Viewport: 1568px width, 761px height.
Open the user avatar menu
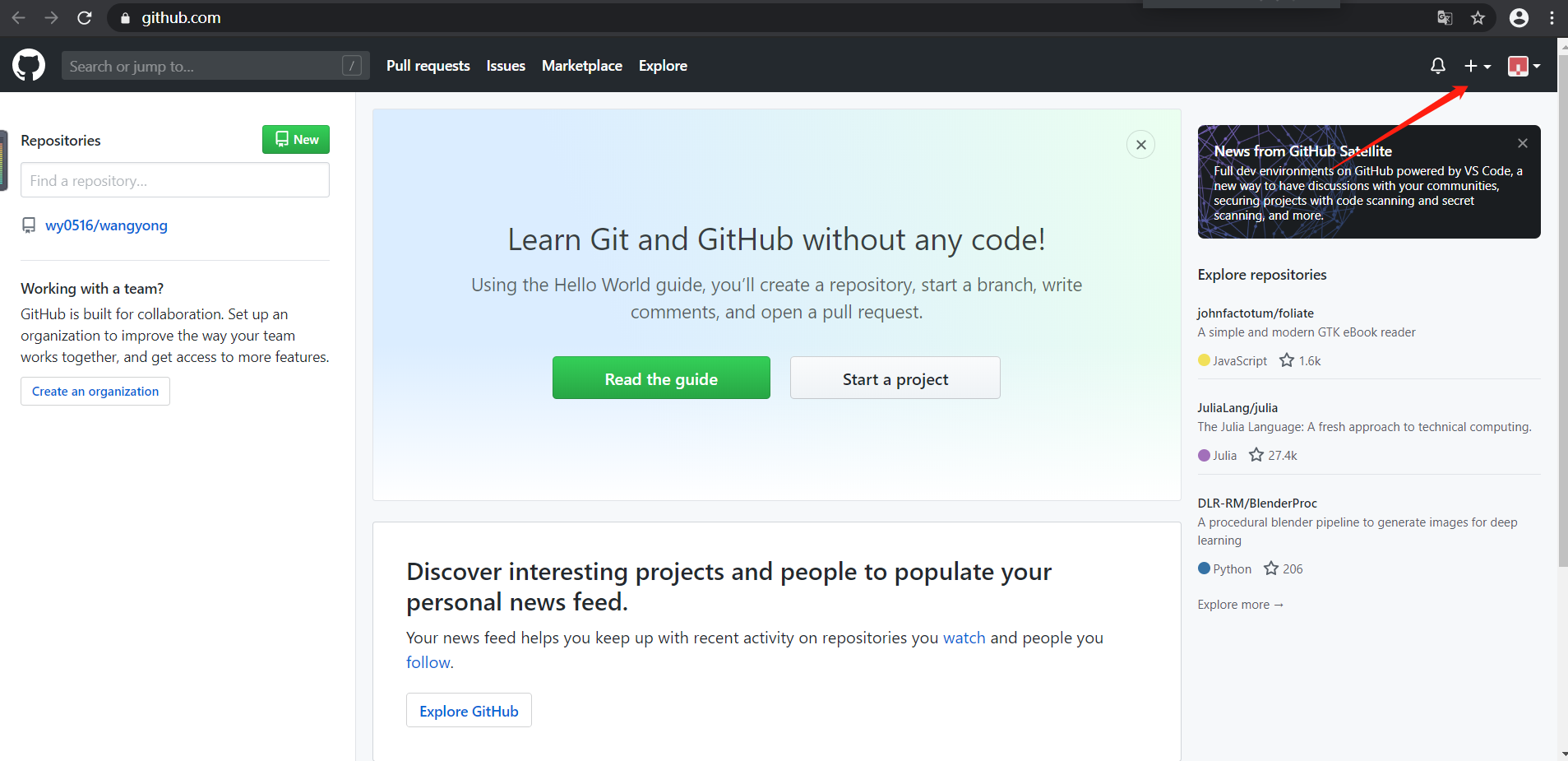pyautogui.click(x=1524, y=66)
